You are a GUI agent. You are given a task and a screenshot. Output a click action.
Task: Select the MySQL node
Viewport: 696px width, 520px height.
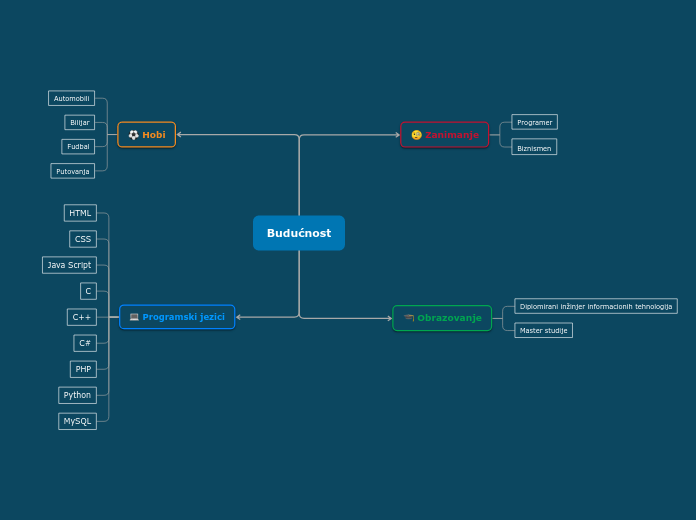pos(77,421)
